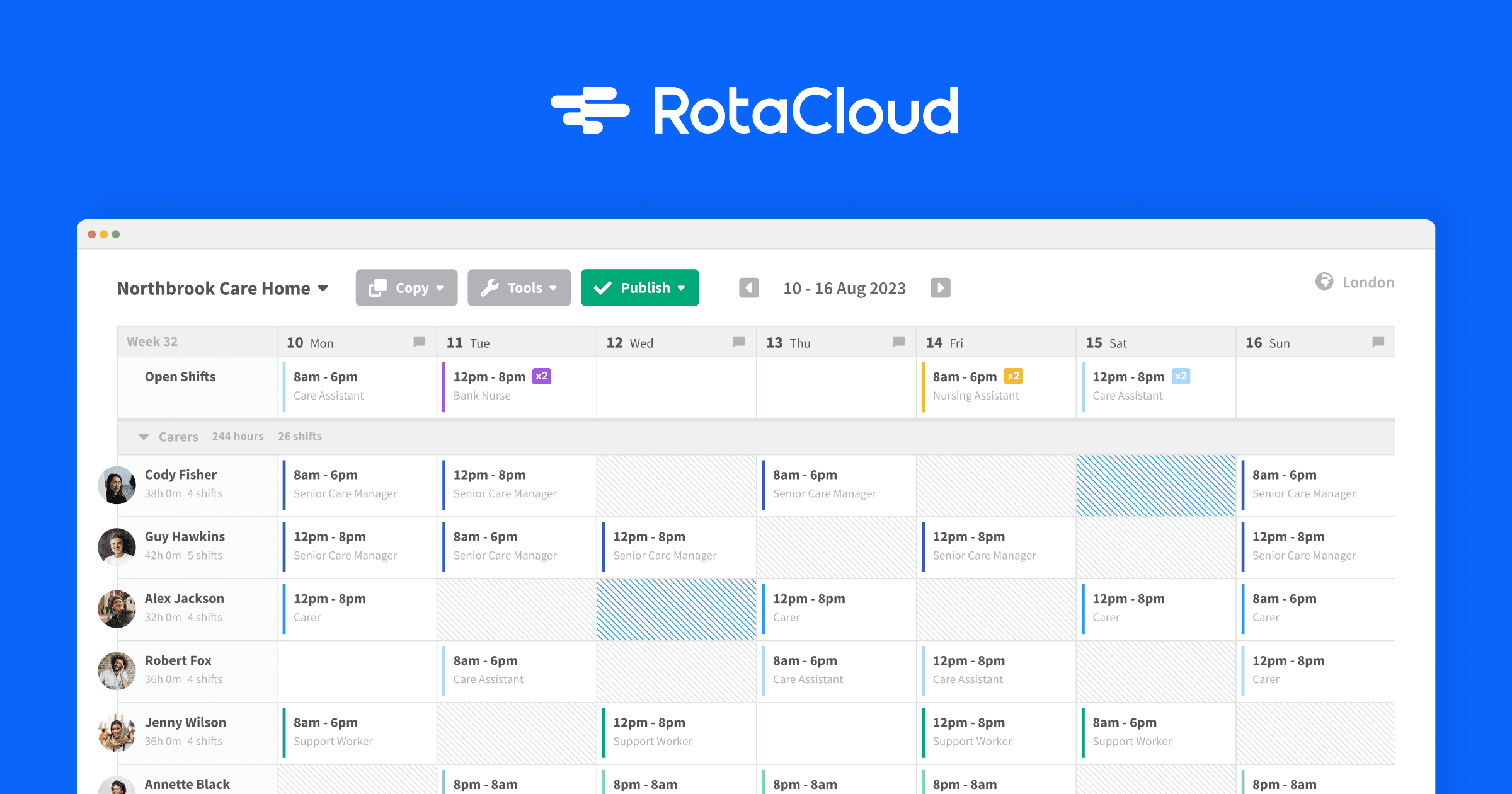This screenshot has height=794, width=1512.
Task: Go to previous week arrow
Action: pyautogui.click(x=748, y=288)
